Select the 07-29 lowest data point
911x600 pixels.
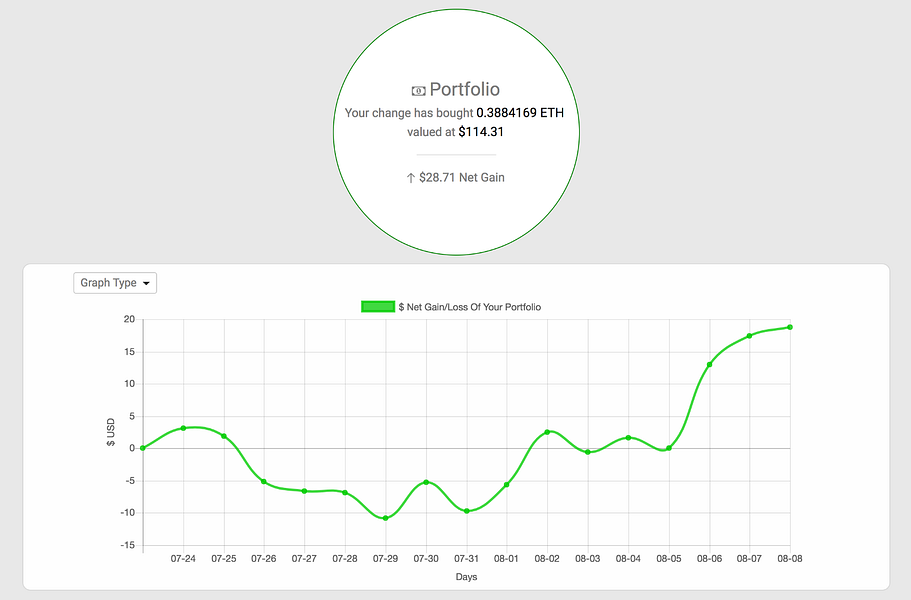tap(386, 518)
